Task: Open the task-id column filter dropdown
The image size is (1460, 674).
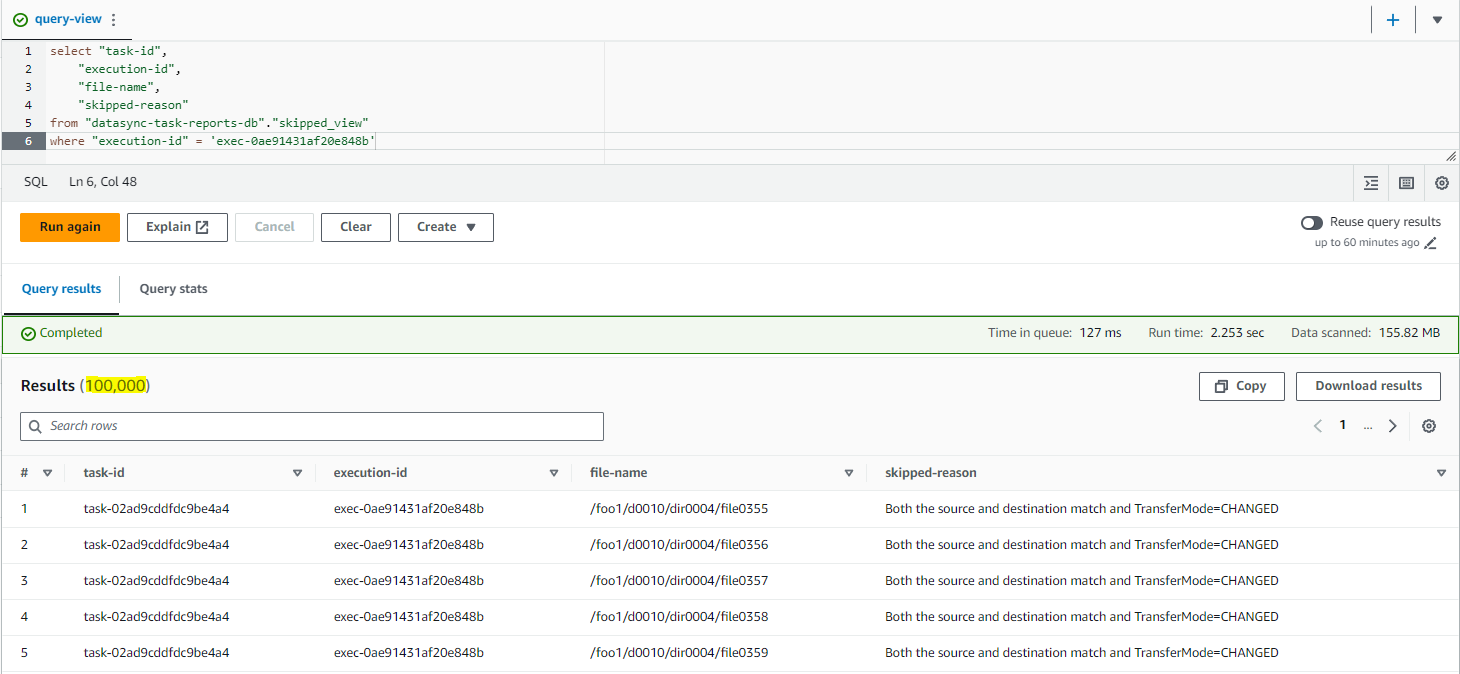Action: click(297, 471)
